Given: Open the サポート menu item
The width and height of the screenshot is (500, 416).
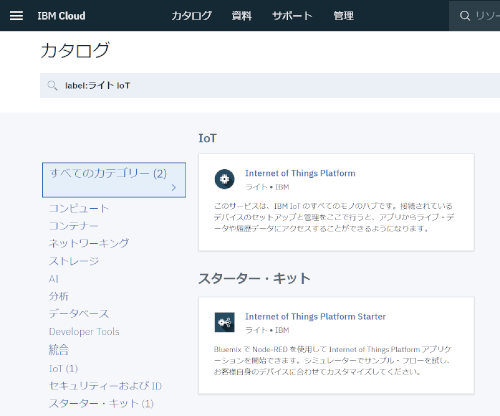Looking at the screenshot, I should 292,16.
